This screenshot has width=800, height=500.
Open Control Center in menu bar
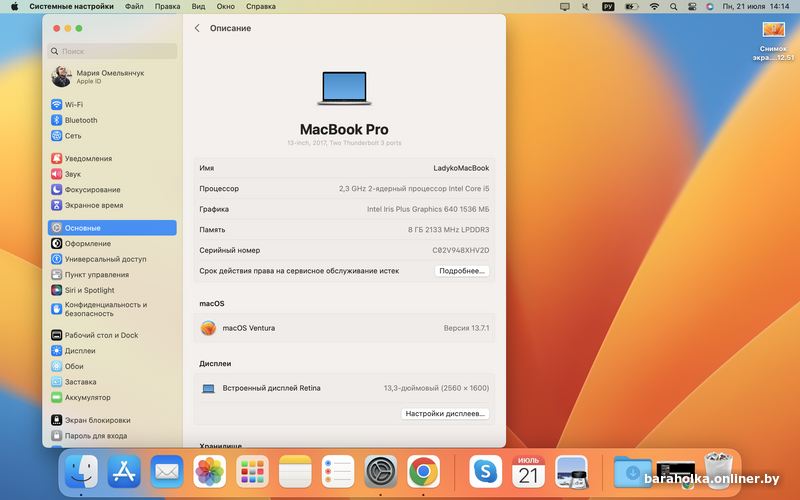[692, 7]
